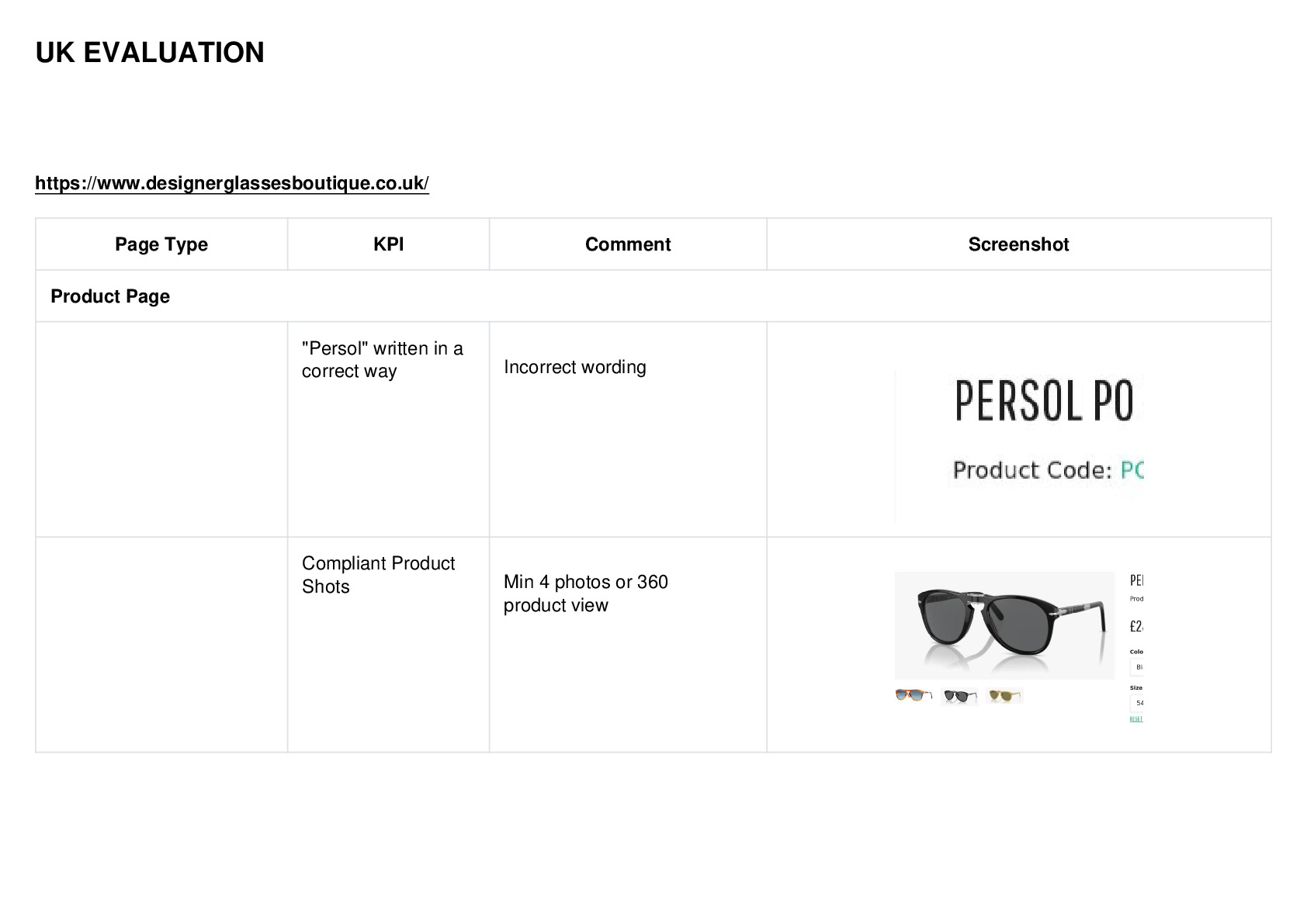The width and height of the screenshot is (1307, 924).
Task: Click the RESET link in screenshot
Action: tap(1136, 719)
